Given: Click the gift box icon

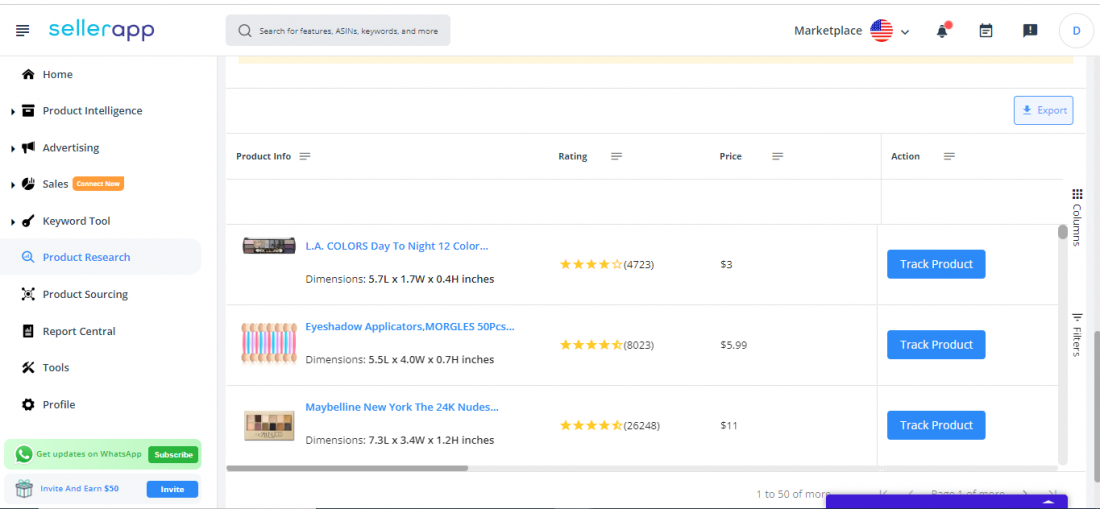Looking at the screenshot, I should point(25,489).
